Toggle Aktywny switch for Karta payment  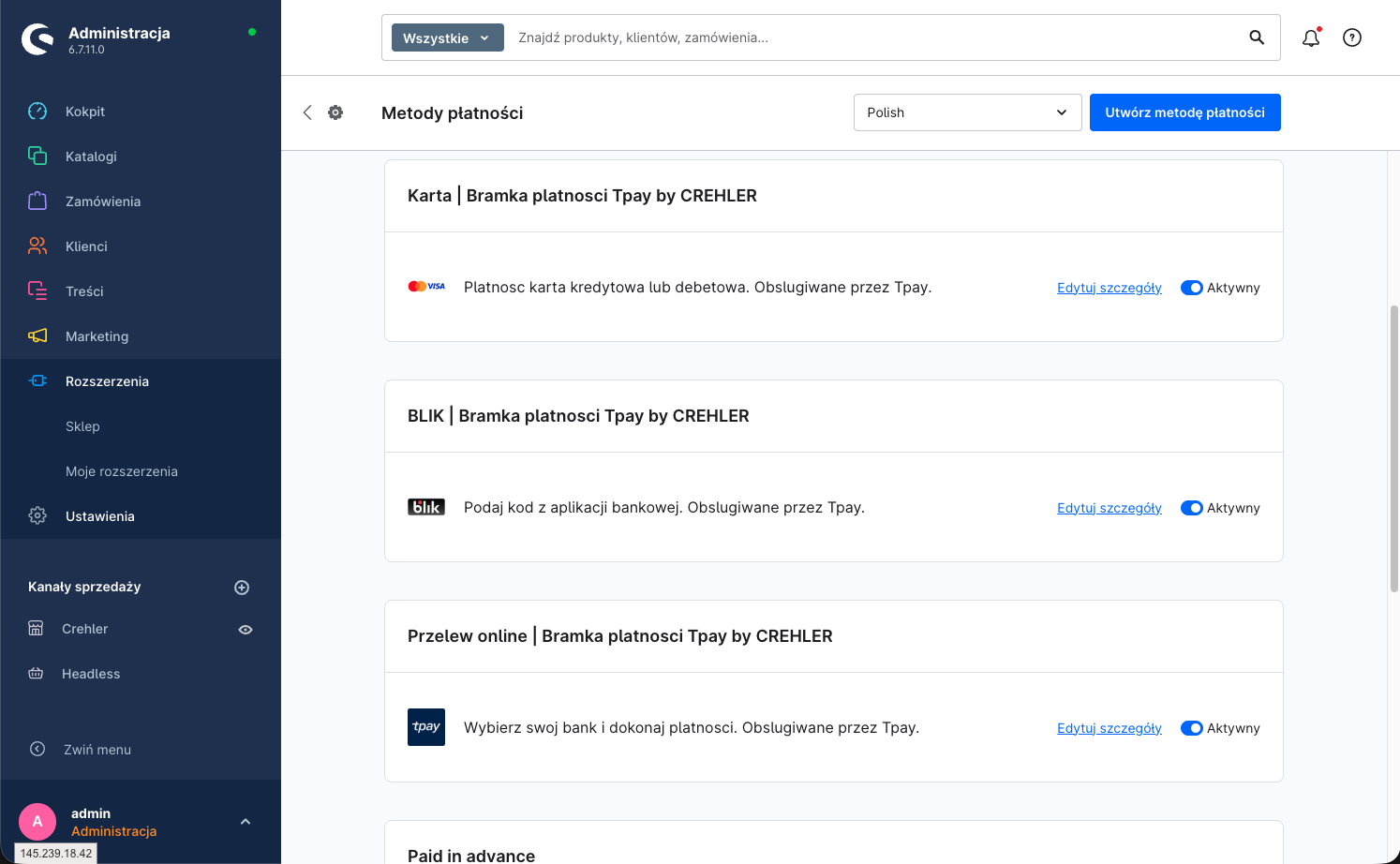(x=1192, y=288)
